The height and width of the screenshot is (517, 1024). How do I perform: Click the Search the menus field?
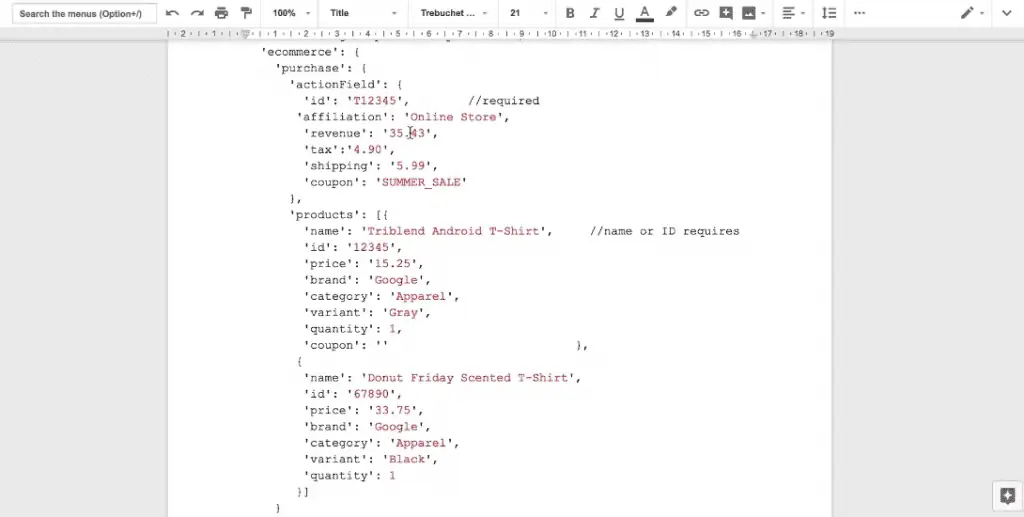[84, 13]
